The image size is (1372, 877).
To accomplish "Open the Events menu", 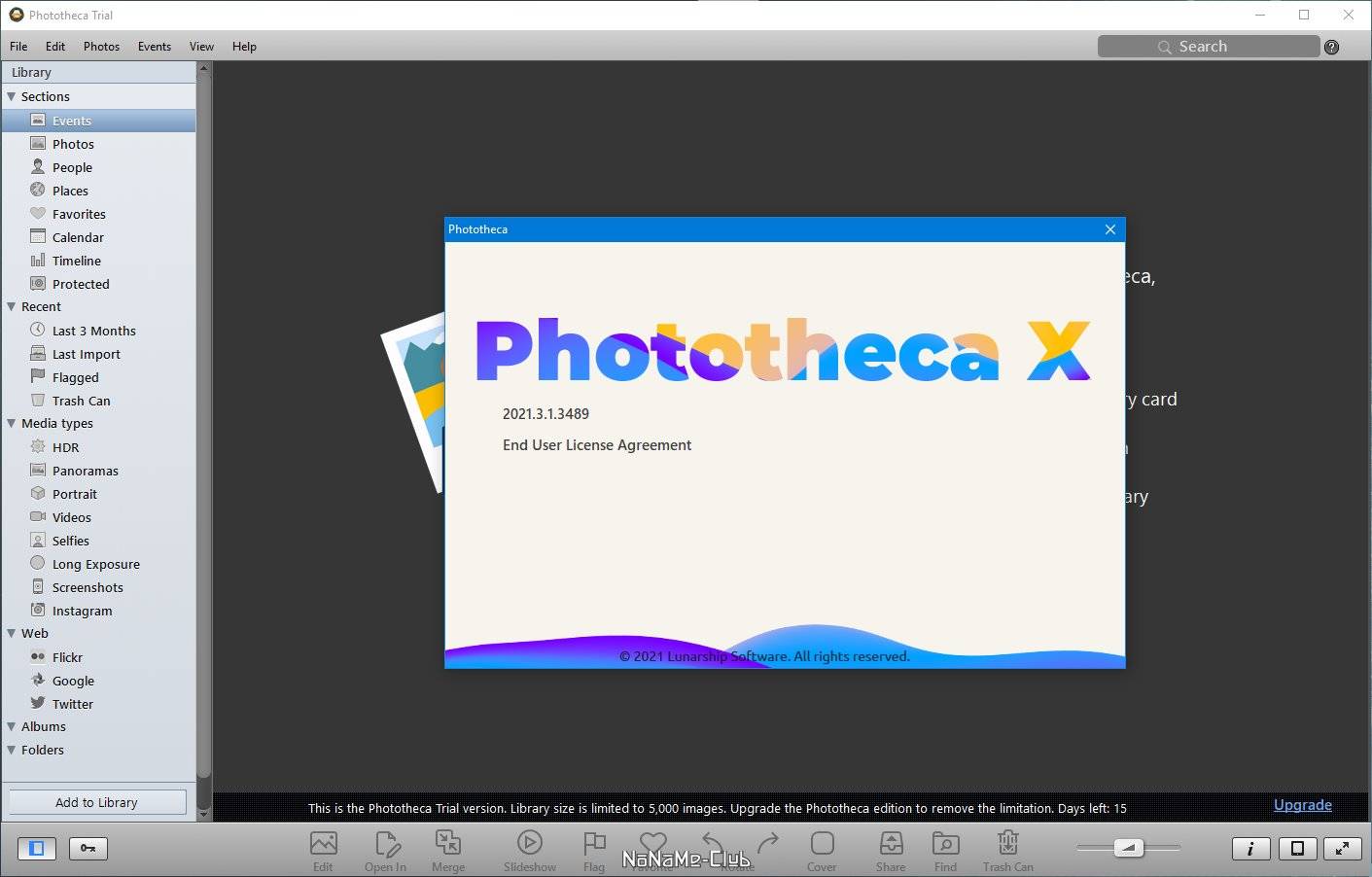I will click(155, 47).
